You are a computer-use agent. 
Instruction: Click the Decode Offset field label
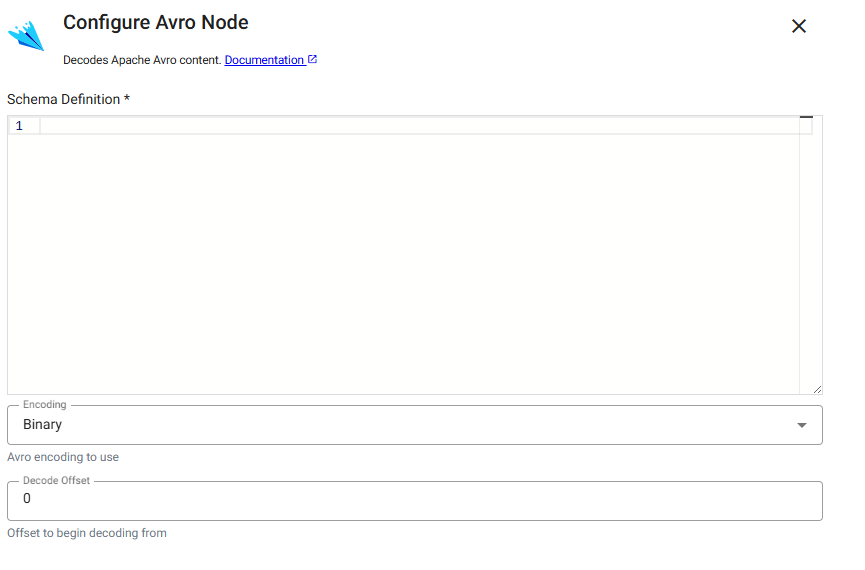tap(56, 481)
